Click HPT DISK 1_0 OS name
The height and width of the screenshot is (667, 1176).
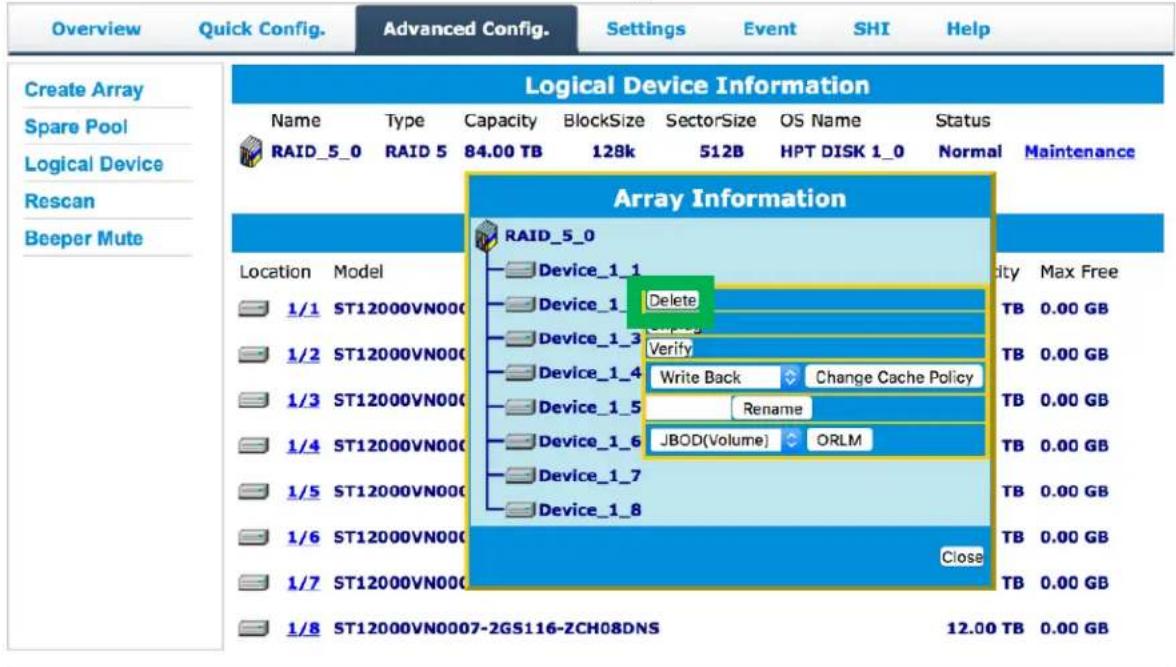click(x=842, y=152)
